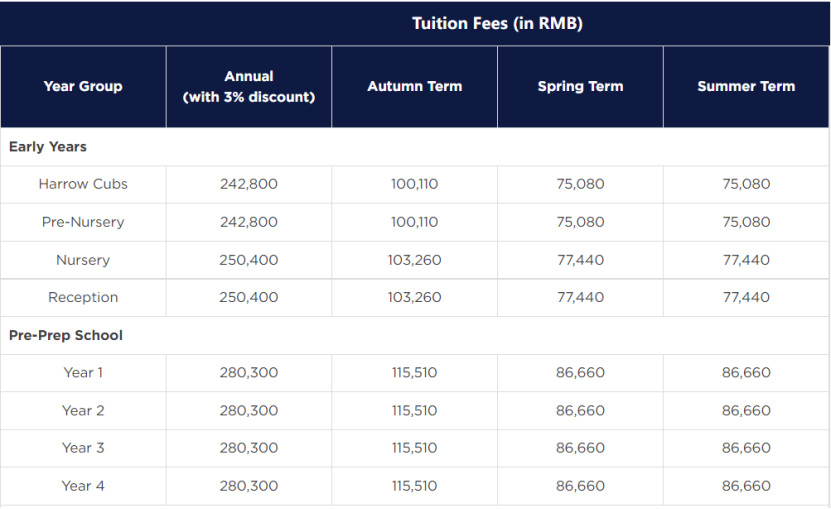This screenshot has width=831, height=509.
Task: Click the Year 3 row label
Action: pos(83,448)
